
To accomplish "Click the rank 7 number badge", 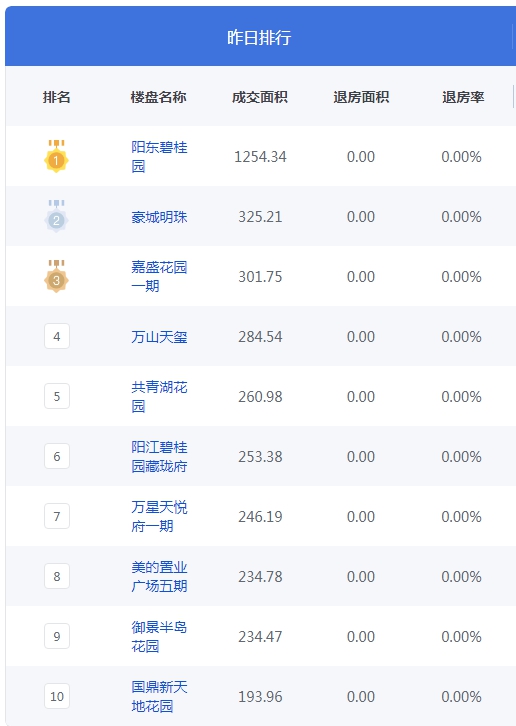I will point(57,516).
